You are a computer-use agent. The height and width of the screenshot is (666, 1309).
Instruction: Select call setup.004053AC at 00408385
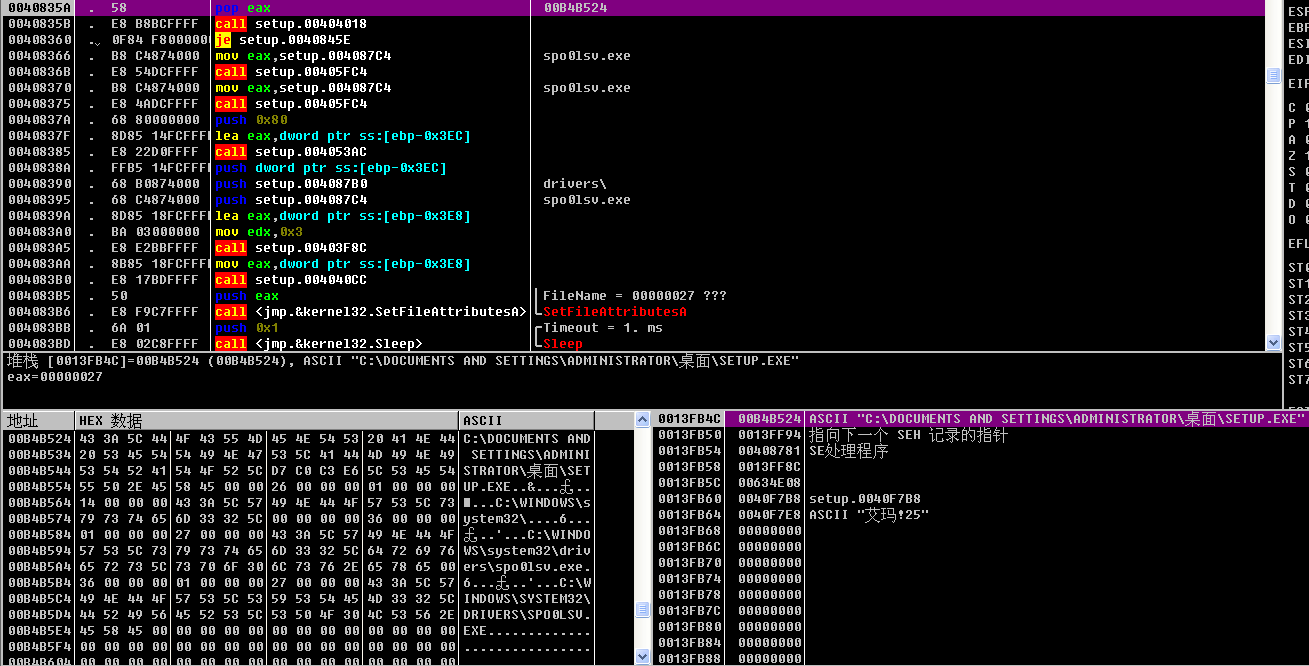point(632,152)
